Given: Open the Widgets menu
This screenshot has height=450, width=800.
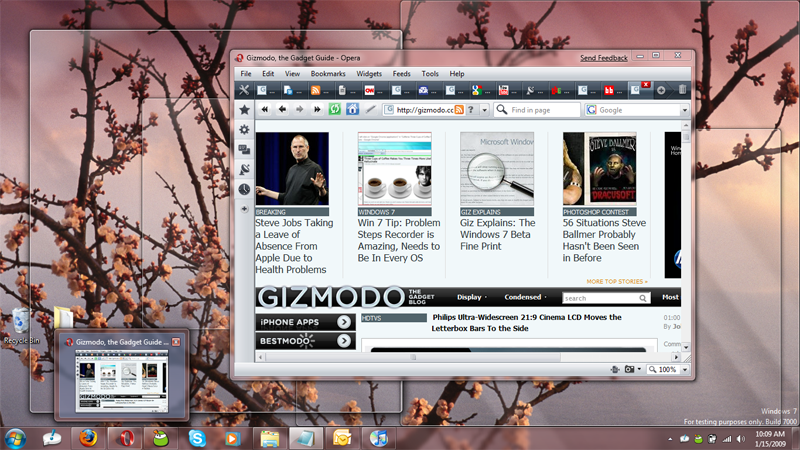Looking at the screenshot, I should tap(369, 73).
